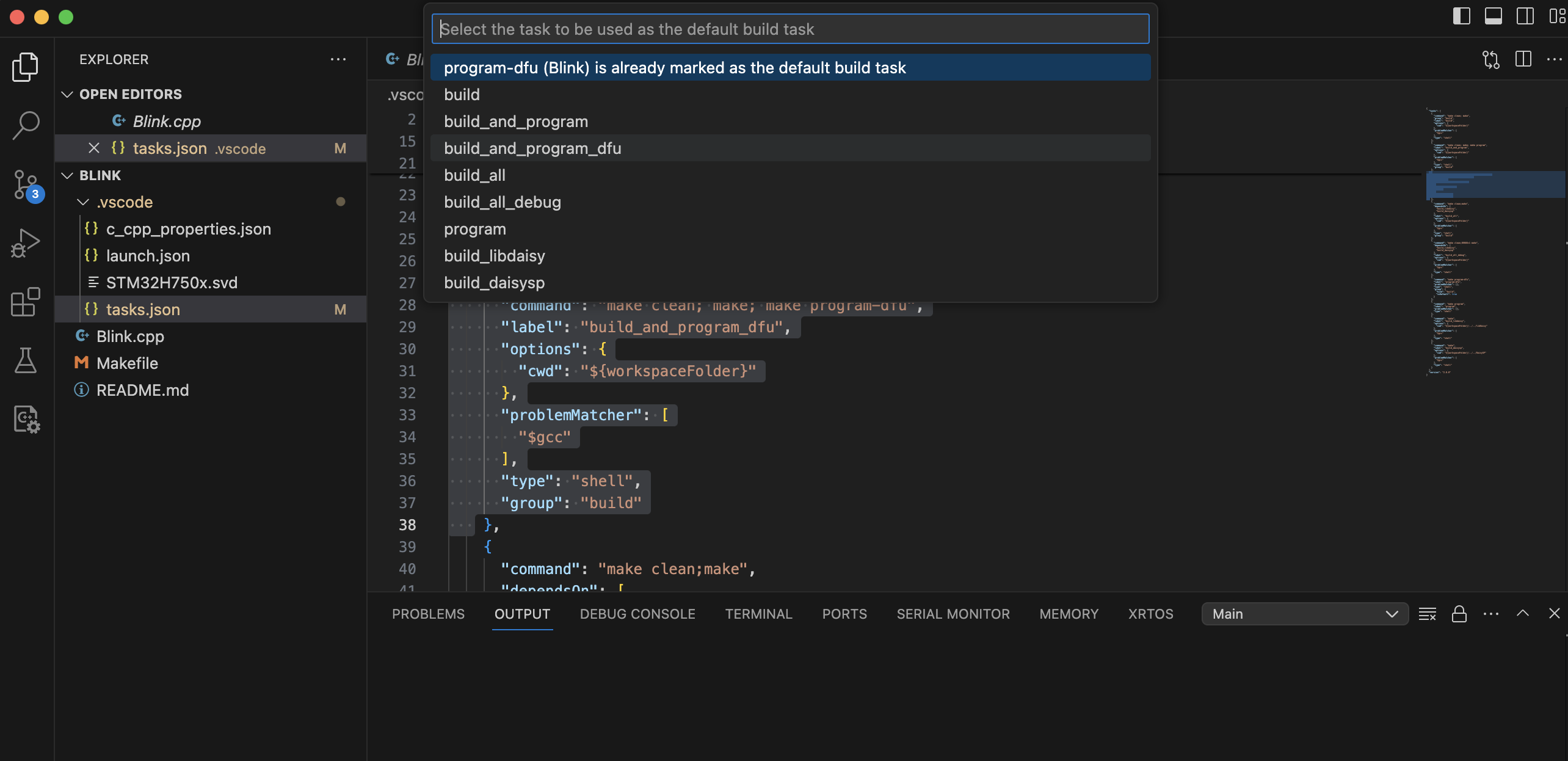Select tasks.json in Open Editors list
Image resolution: width=1568 pixels, height=761 pixels.
coord(211,148)
